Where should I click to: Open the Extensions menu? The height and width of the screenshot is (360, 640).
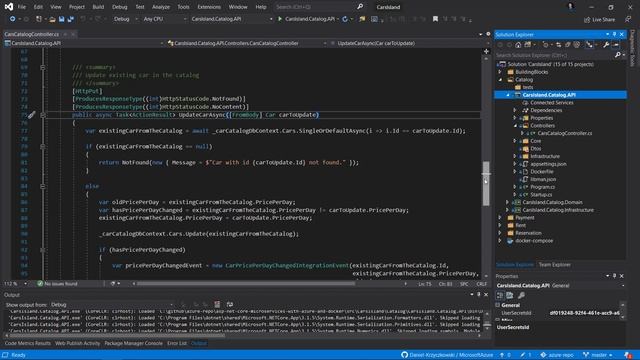[209, 7]
